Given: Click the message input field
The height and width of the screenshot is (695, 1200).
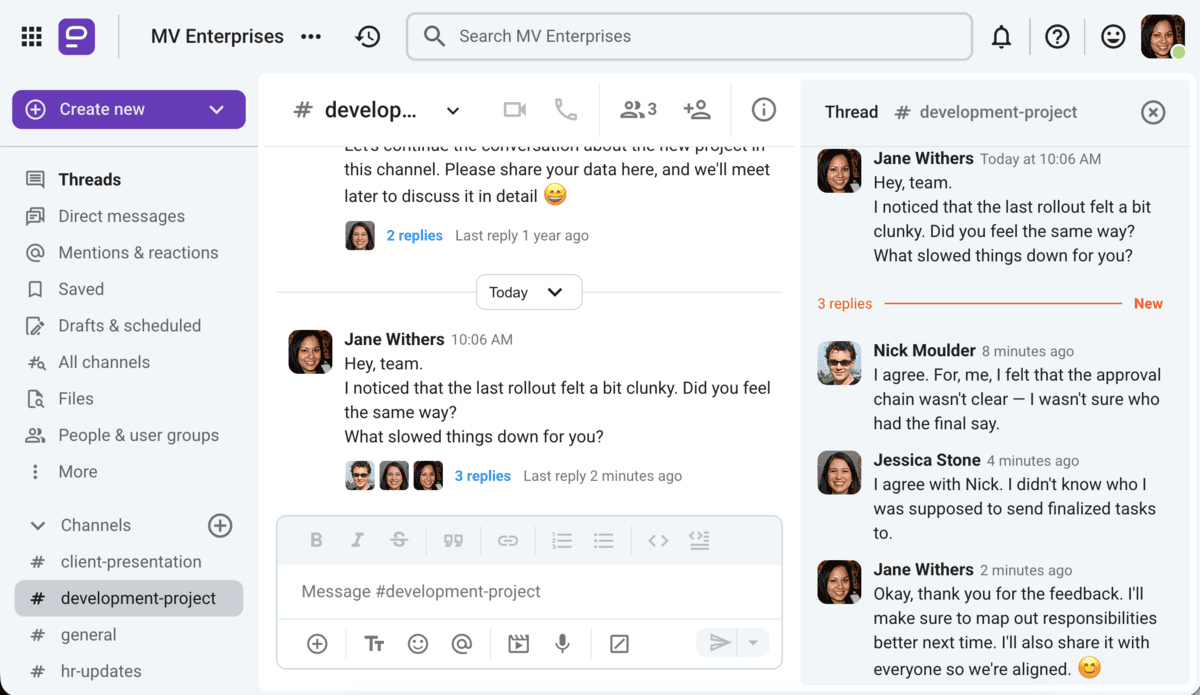Looking at the screenshot, I should point(528,591).
